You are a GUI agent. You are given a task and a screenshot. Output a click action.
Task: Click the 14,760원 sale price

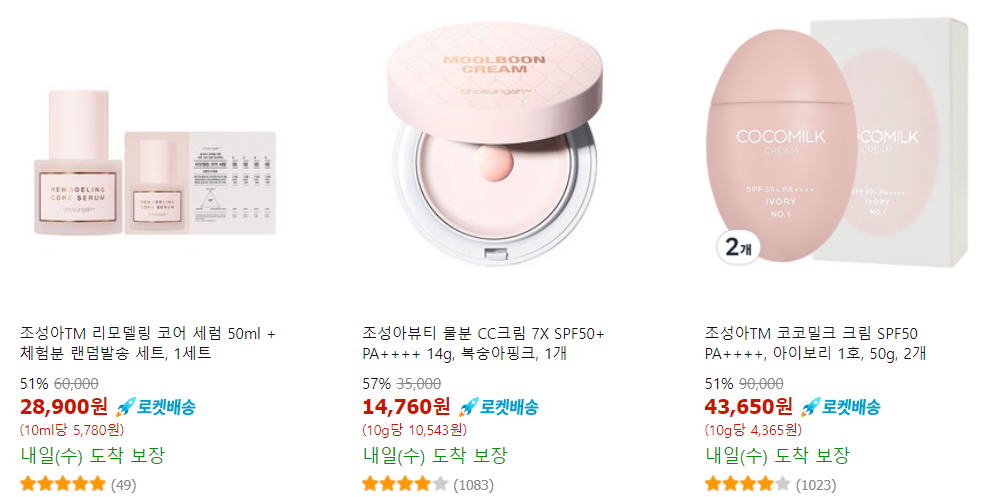(x=406, y=407)
